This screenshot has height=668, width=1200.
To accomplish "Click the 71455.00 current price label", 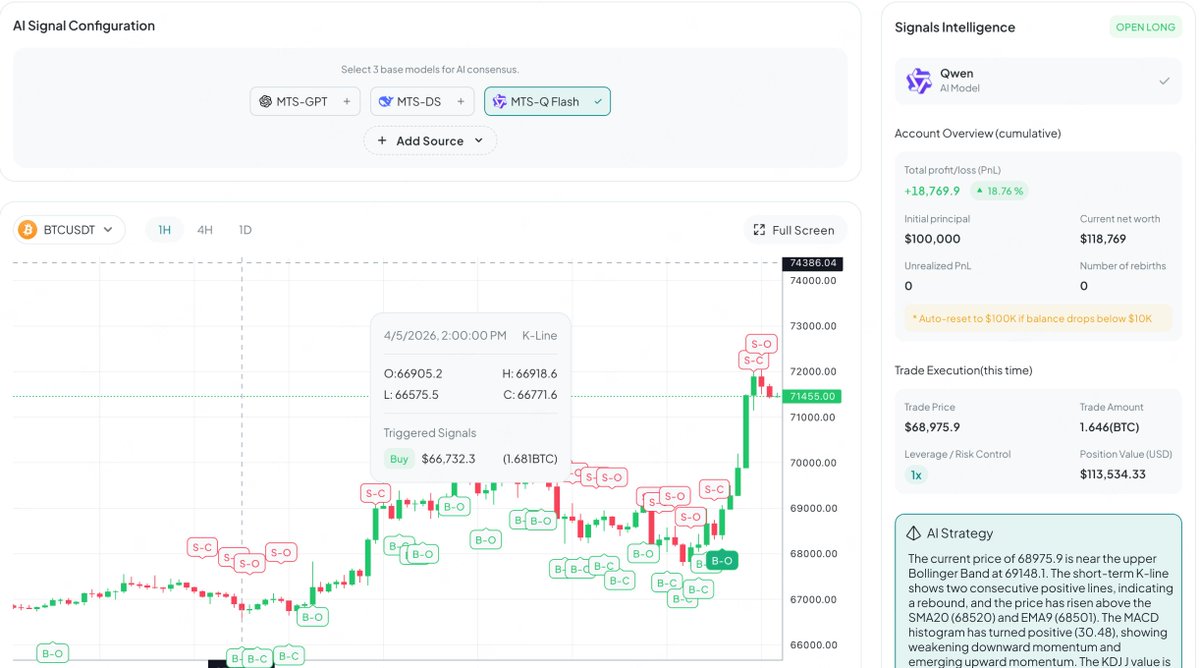I will click(813, 396).
